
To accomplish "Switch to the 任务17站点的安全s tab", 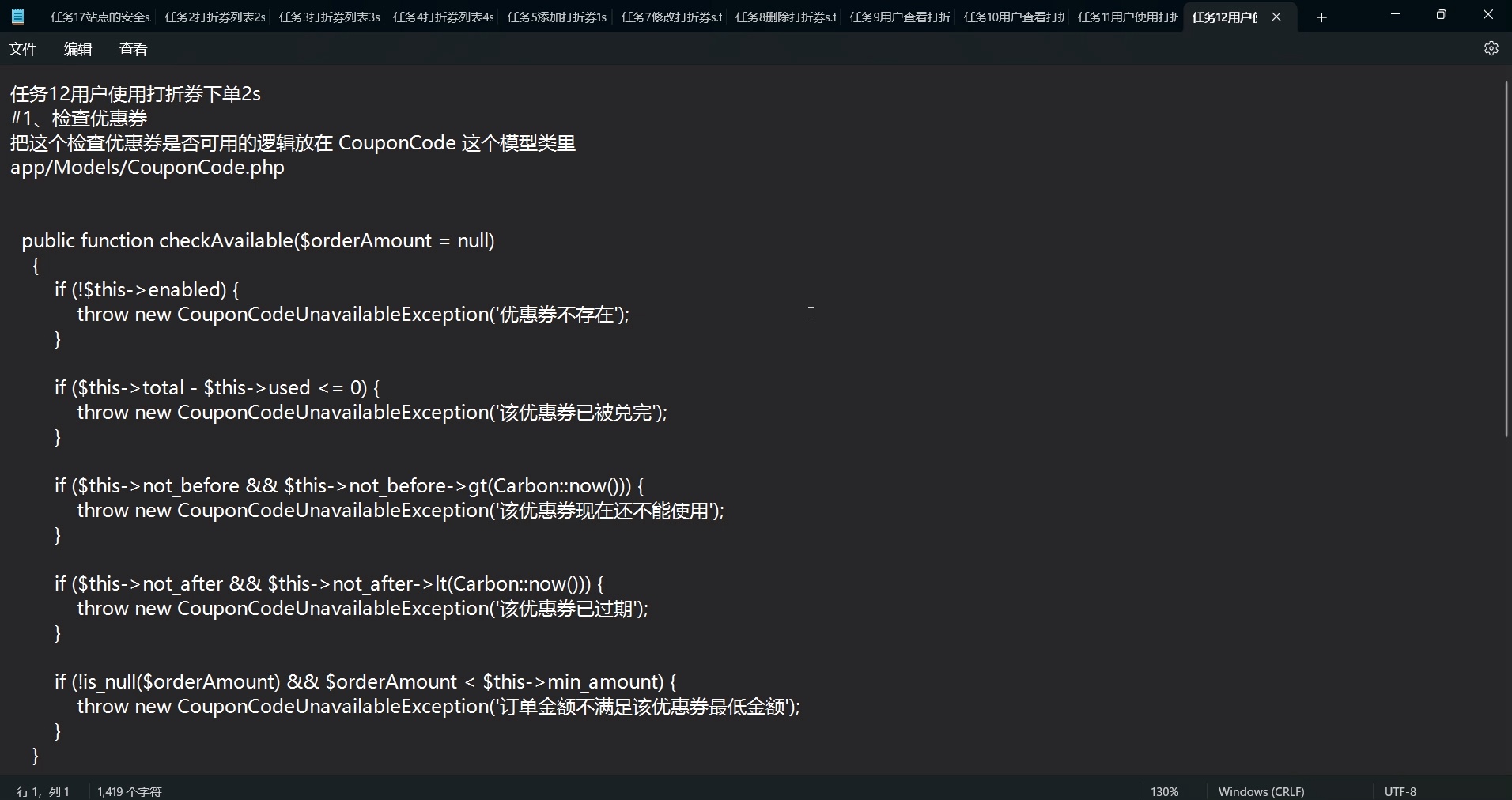I will [x=99, y=17].
